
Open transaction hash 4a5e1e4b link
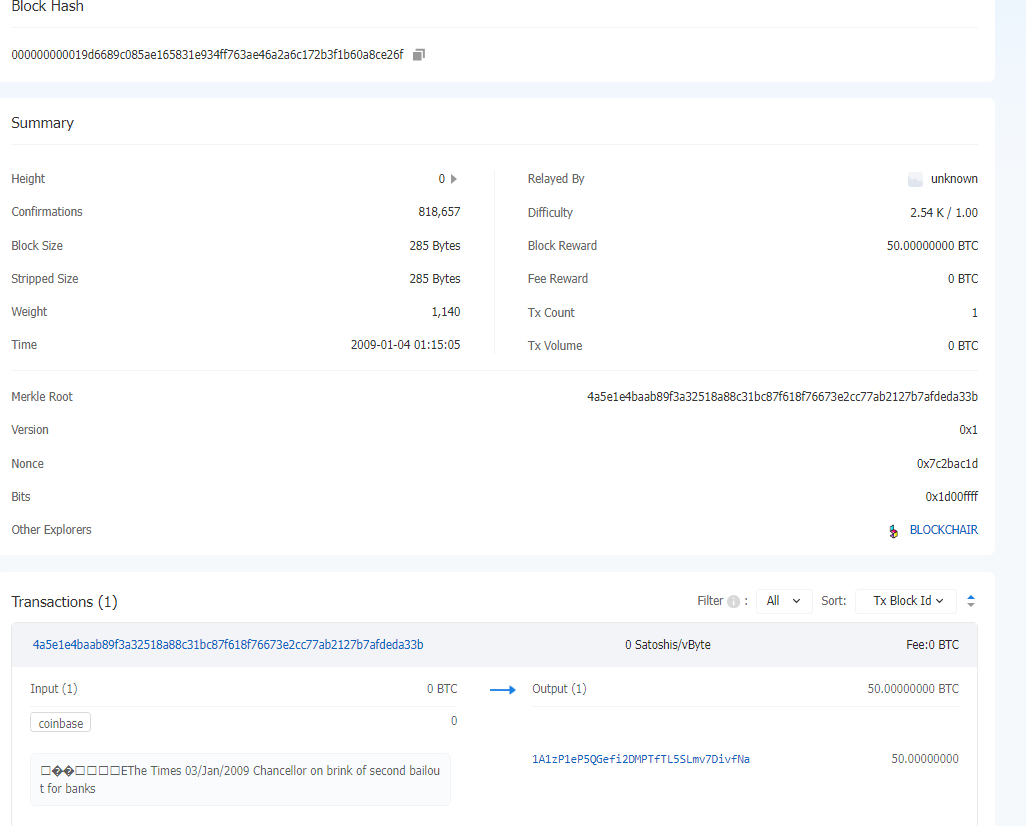[228, 645]
